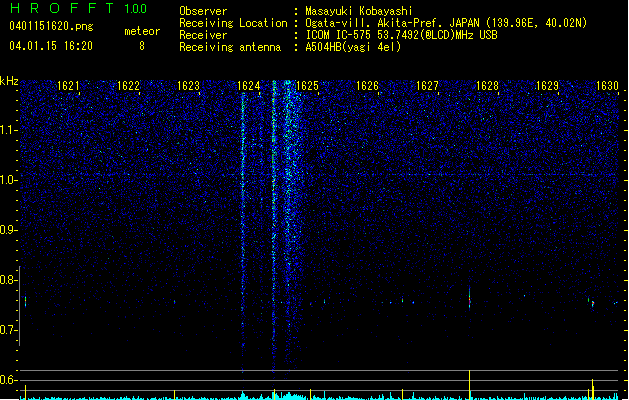Click the 1625 time axis tick
Screen dimensions: 629x400
pyautogui.click(x=307, y=86)
